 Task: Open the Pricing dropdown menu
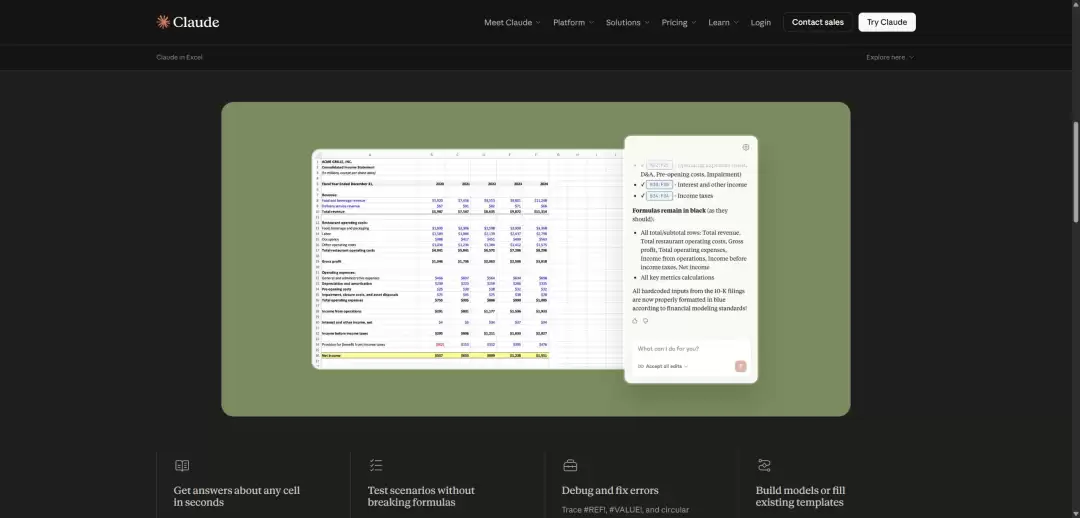tap(678, 23)
